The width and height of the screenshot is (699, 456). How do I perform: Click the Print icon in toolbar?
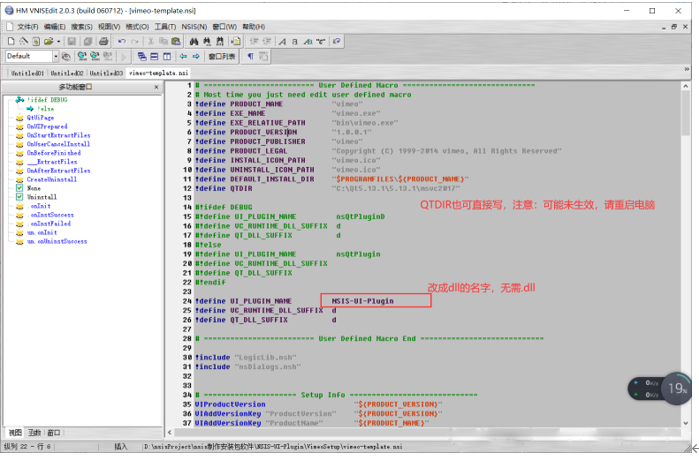pyautogui.click(x=103, y=41)
